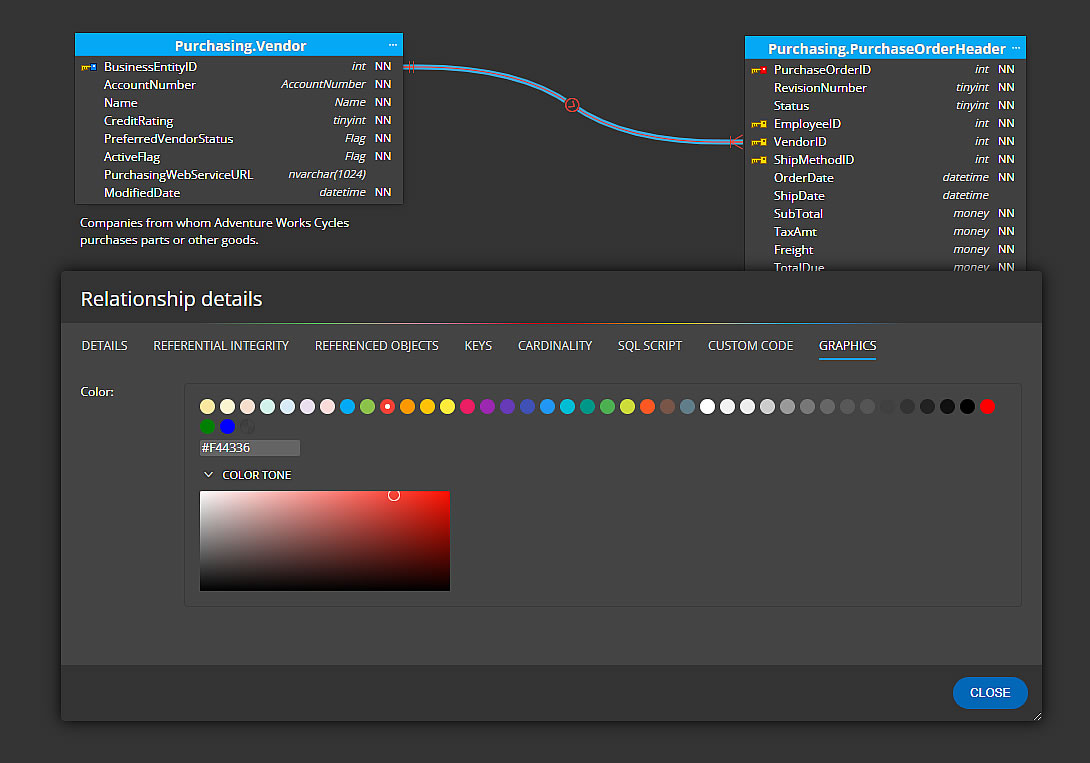The image size is (1090, 763).
Task: Click the CLOSE button
Action: click(990, 693)
